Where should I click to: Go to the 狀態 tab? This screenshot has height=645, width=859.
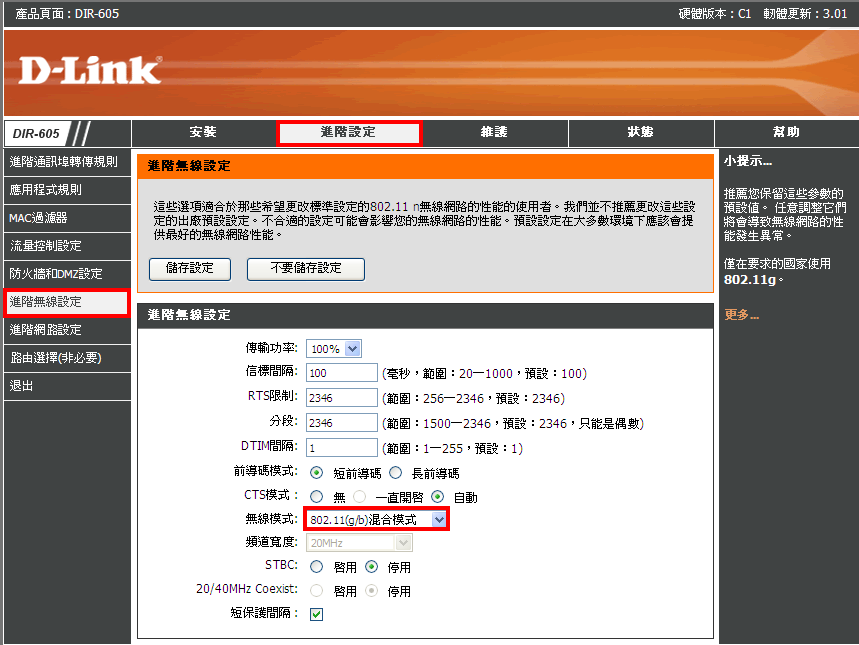(x=640, y=132)
